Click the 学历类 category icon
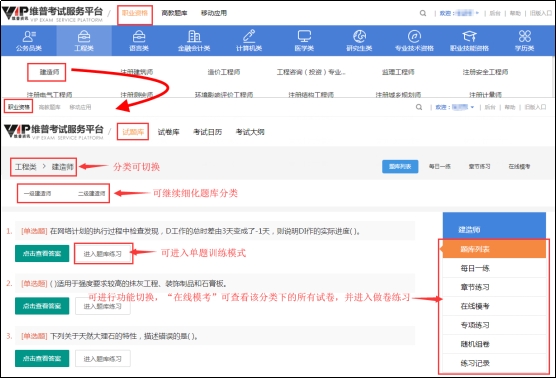Screen dimensions: 556x378 pos(524,36)
